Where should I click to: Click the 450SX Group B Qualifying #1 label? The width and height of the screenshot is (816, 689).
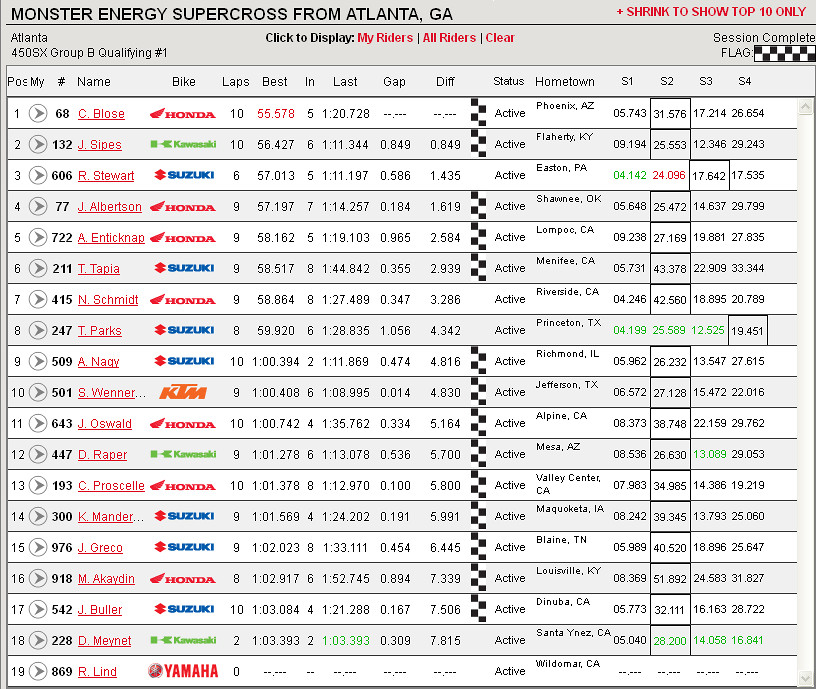tap(89, 53)
